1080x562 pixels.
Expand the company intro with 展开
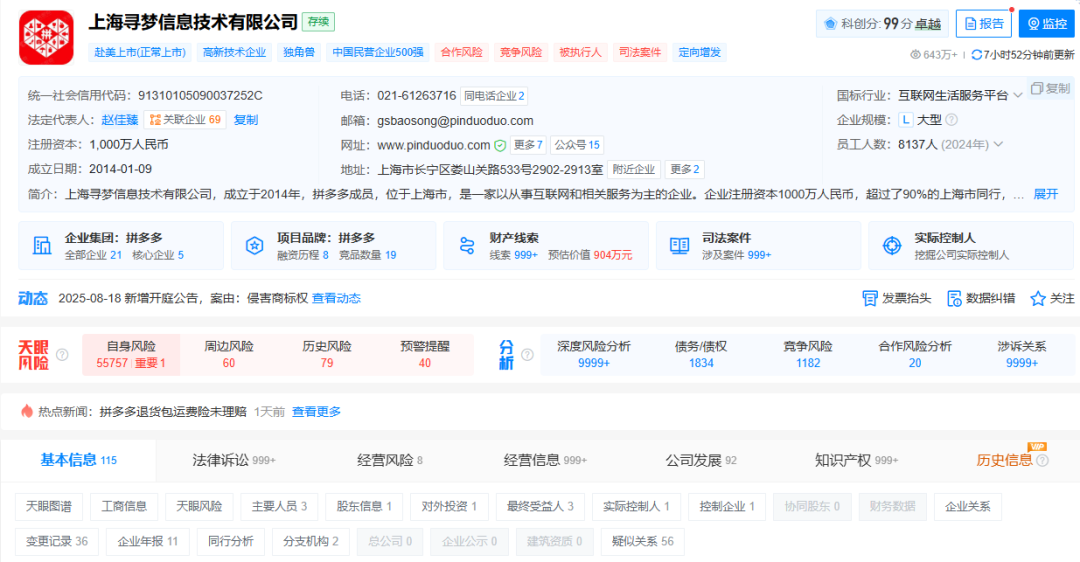coord(1046,194)
